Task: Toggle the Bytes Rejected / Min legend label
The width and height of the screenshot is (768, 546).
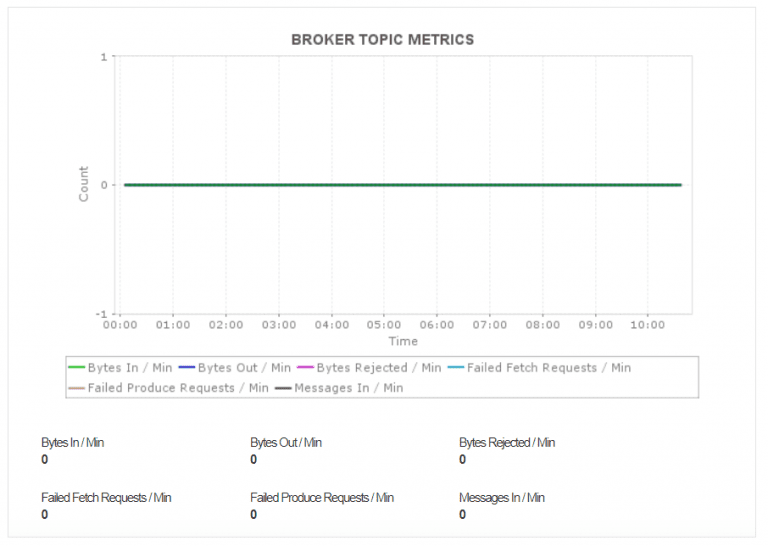Action: (x=378, y=368)
